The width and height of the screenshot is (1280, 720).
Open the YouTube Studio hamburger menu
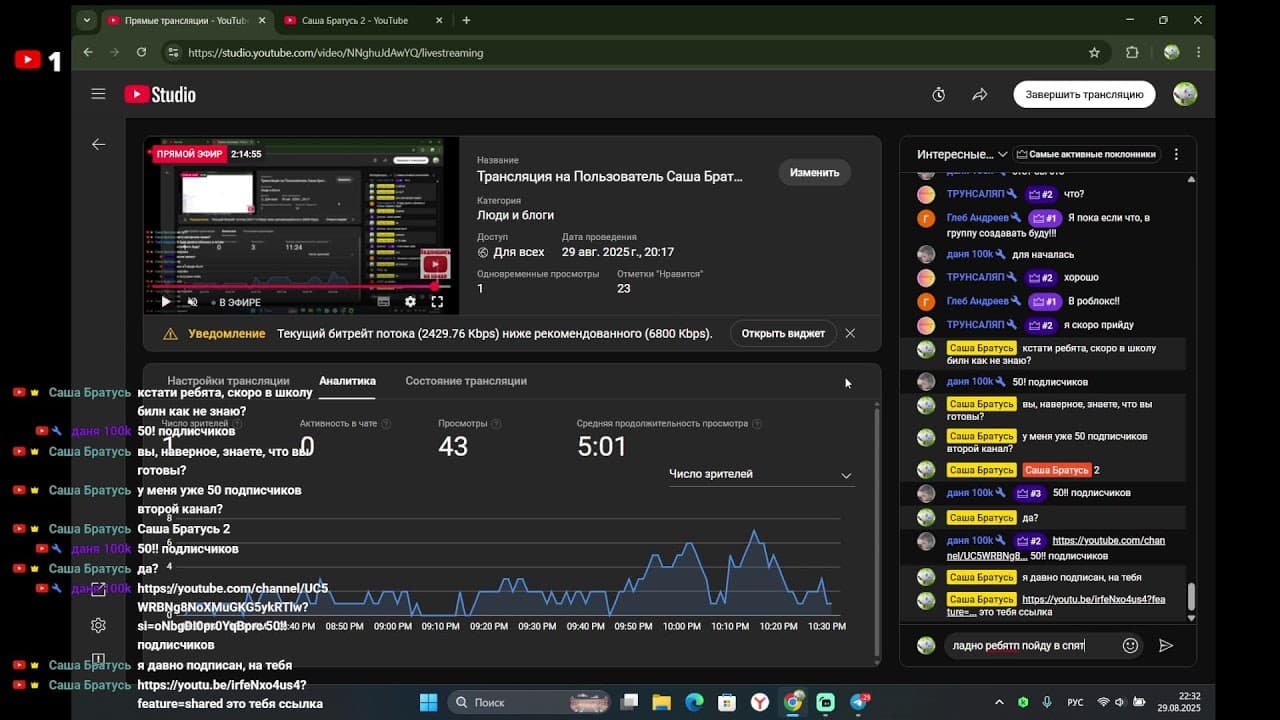click(x=98, y=94)
